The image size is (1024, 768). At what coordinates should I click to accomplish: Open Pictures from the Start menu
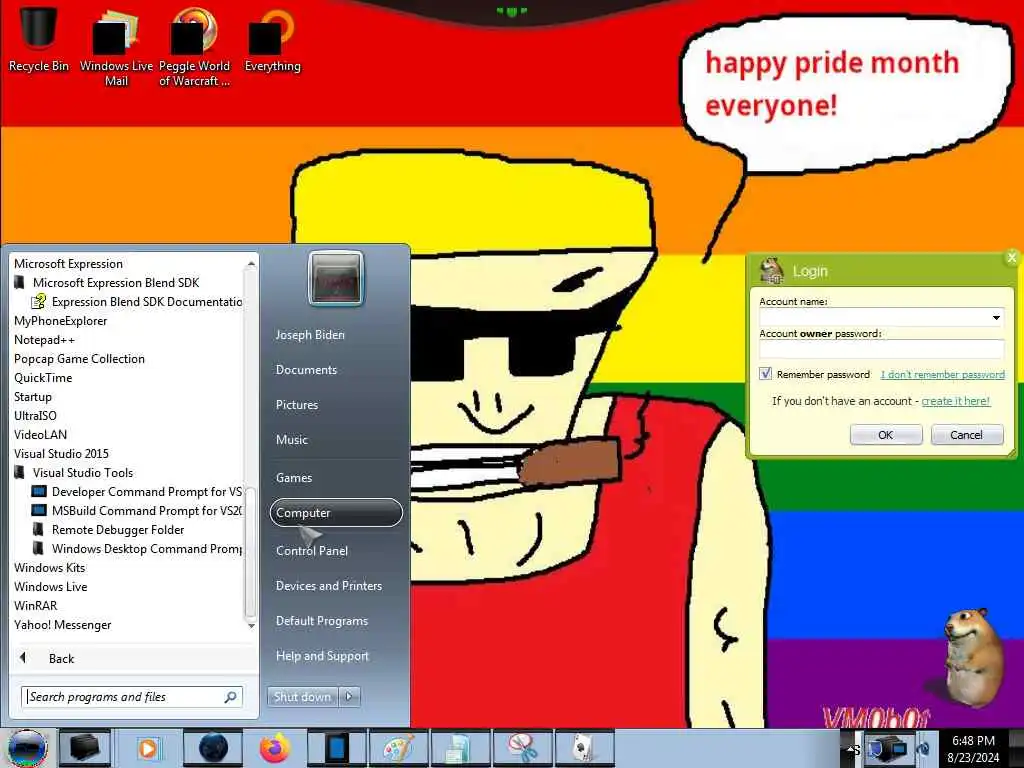tap(296, 405)
